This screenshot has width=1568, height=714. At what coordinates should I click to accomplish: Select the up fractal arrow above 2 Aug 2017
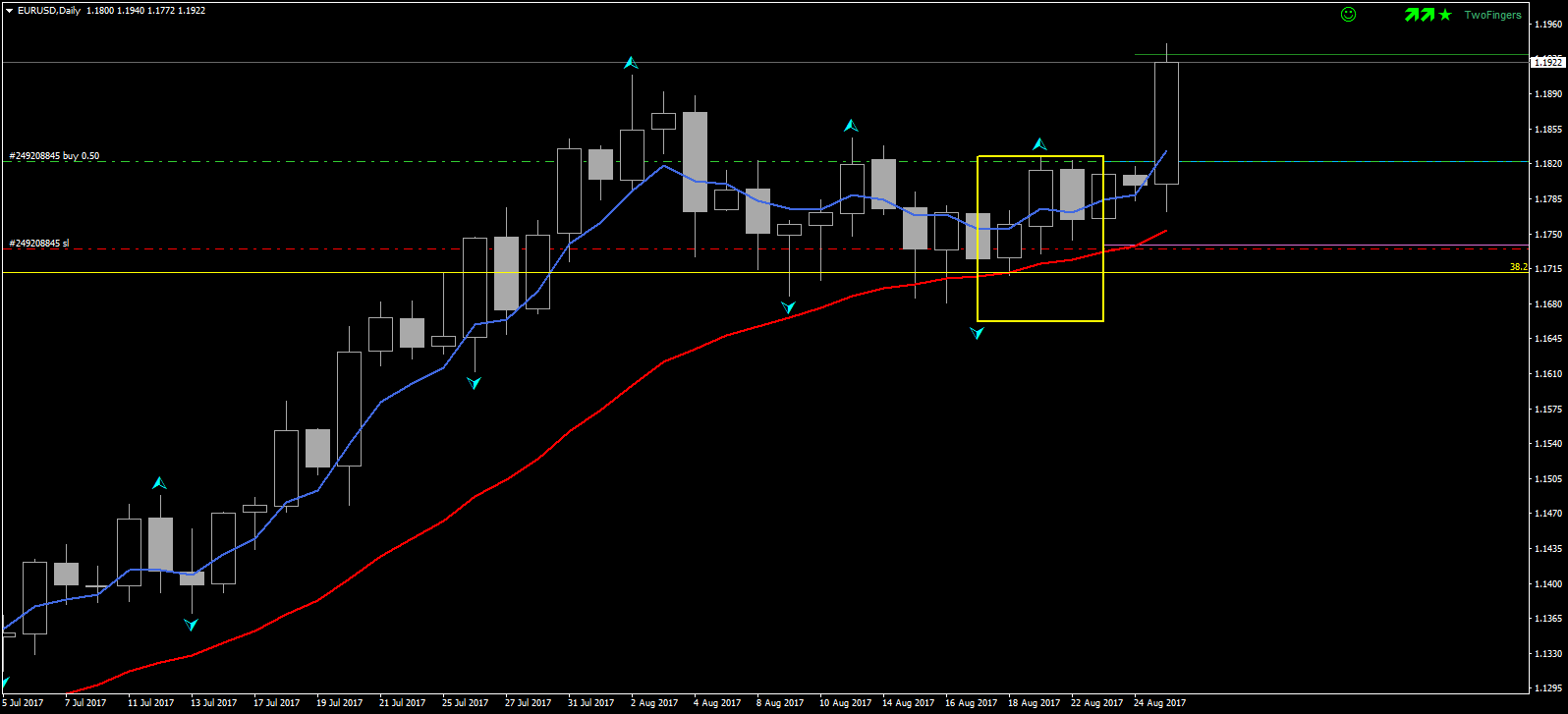pyautogui.click(x=631, y=63)
